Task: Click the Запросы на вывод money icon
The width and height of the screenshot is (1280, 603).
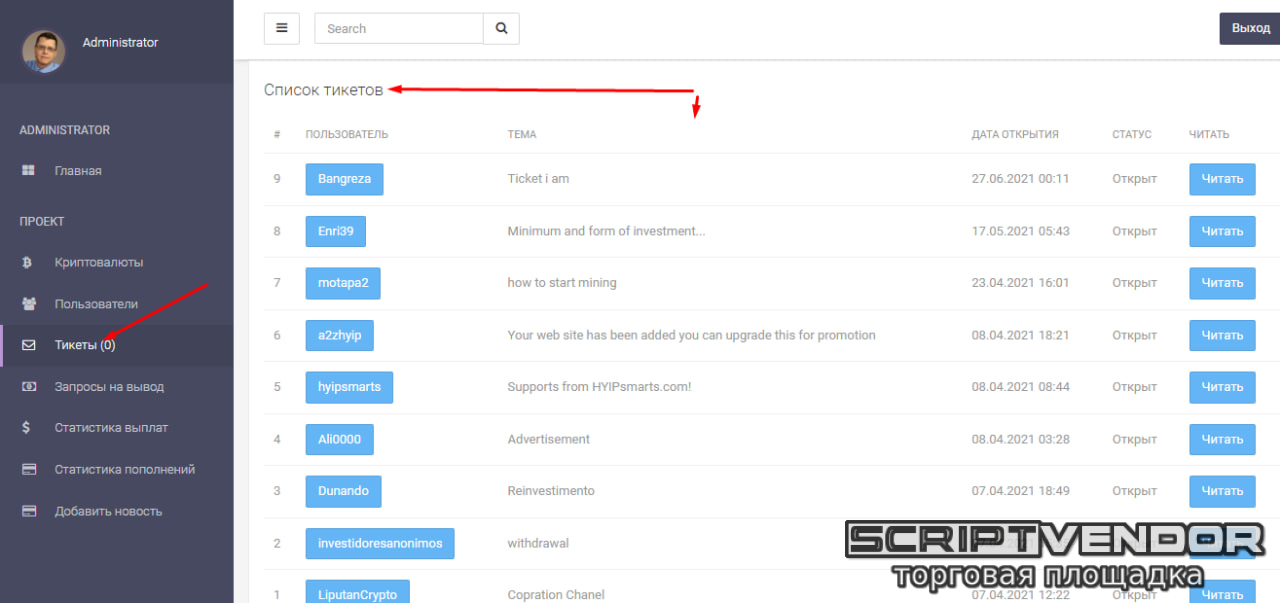Action: pos(29,387)
